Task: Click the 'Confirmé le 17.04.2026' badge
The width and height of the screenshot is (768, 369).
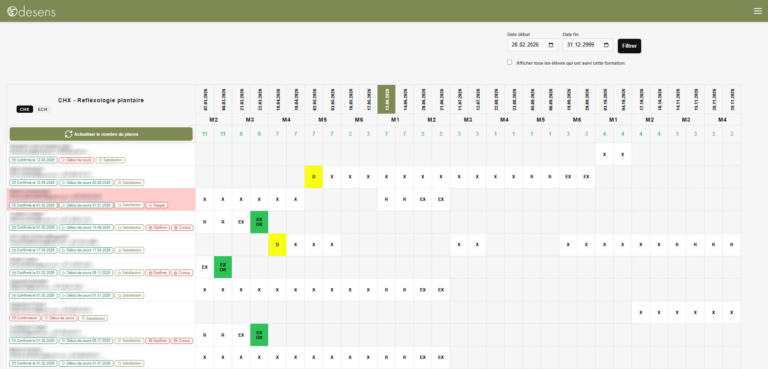Action: pyautogui.click(x=33, y=250)
